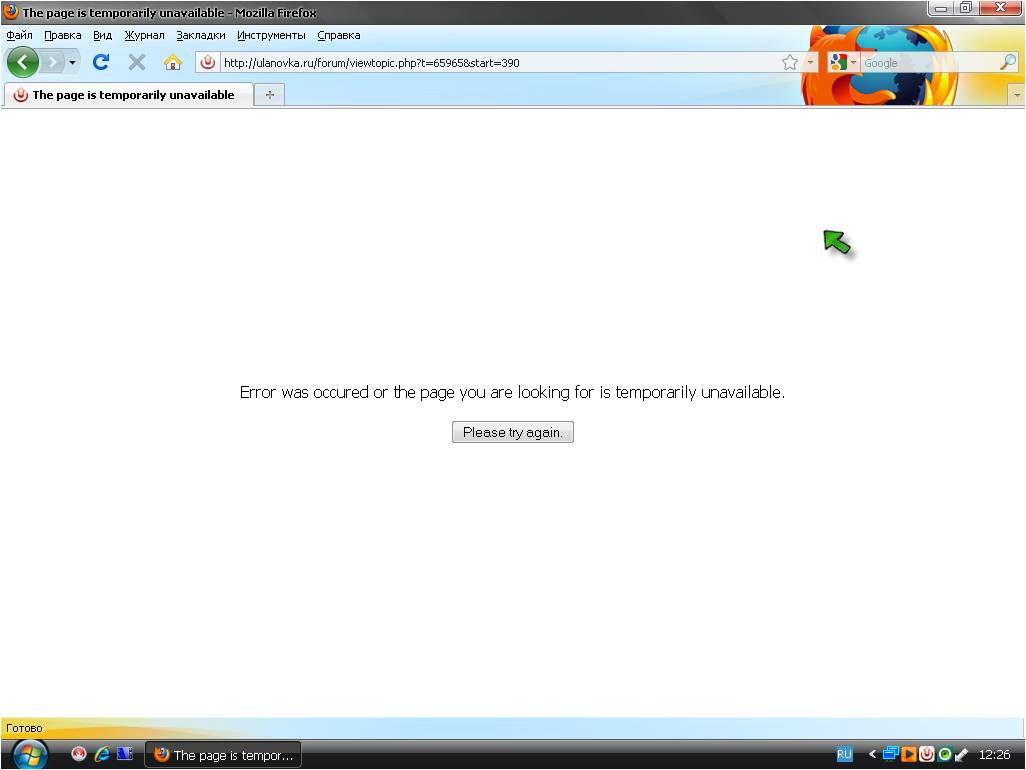Viewport: 1026px width, 770px height.
Task: Click the 'Готово' status bar text
Action: [24, 728]
